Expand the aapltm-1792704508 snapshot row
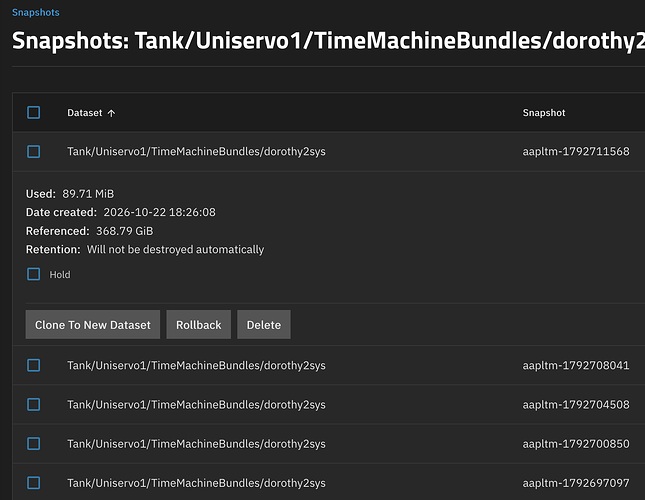This screenshot has width=645, height=500. coord(329,404)
